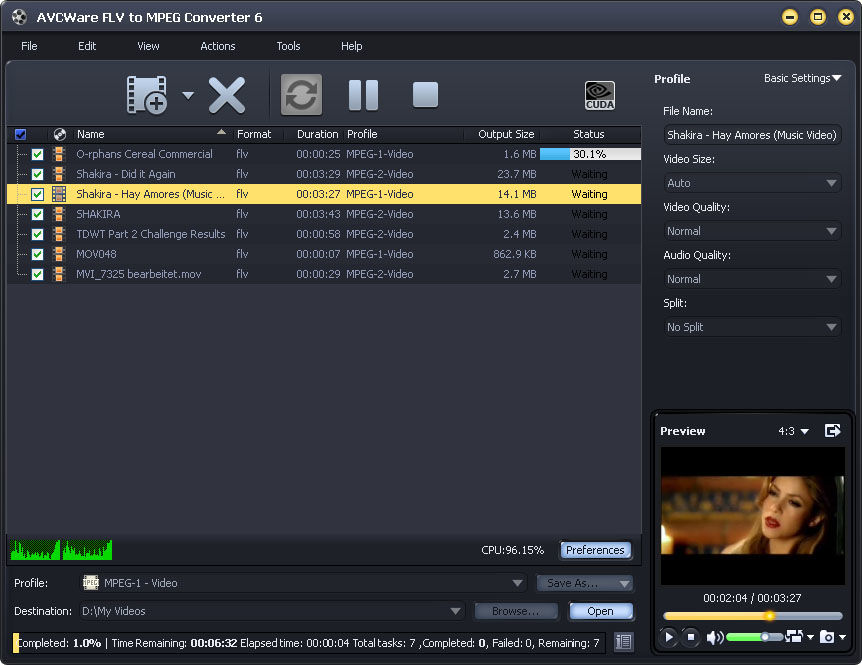Click the preview compare-mode icon
Viewport: 862px width, 665px height.
tap(794, 636)
